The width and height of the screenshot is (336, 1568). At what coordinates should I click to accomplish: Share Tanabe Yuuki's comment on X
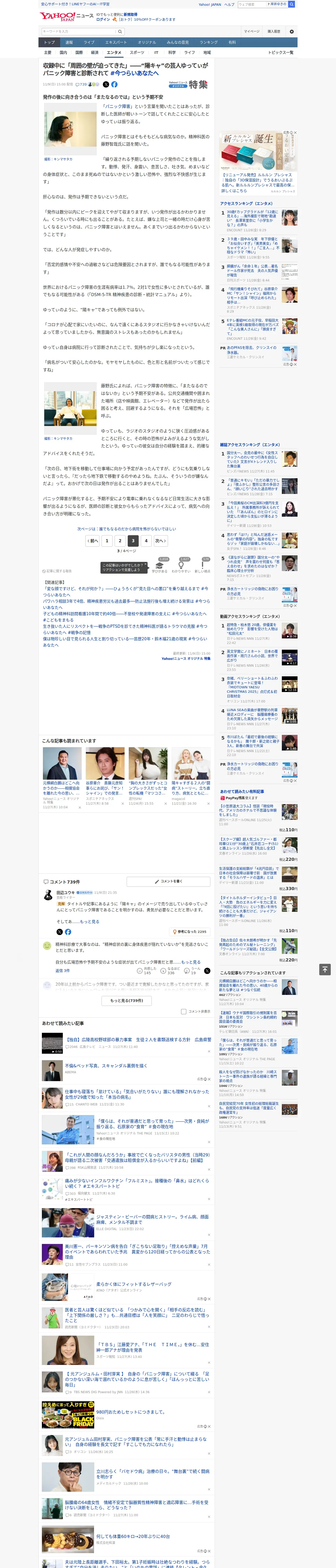pos(59,932)
